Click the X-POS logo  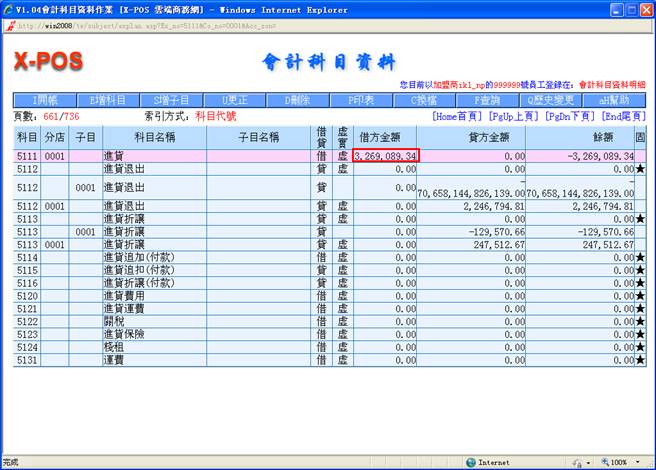click(50, 62)
